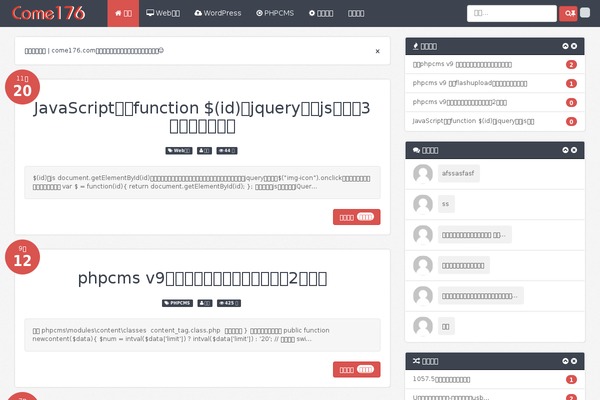
Task: Click the Come176 site logo
Action: pyautogui.click(x=49, y=13)
